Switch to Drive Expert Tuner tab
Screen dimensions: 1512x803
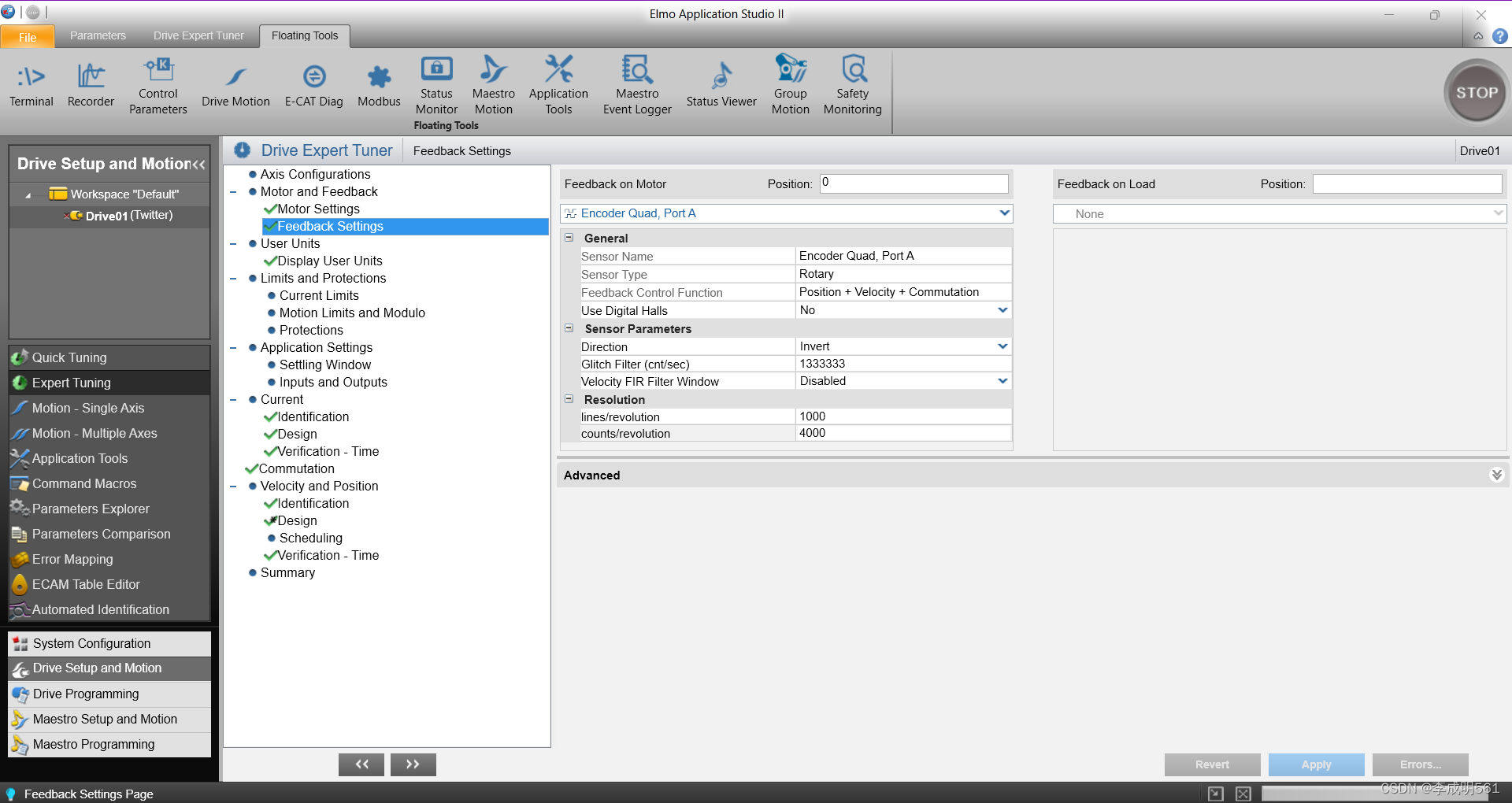pos(198,35)
